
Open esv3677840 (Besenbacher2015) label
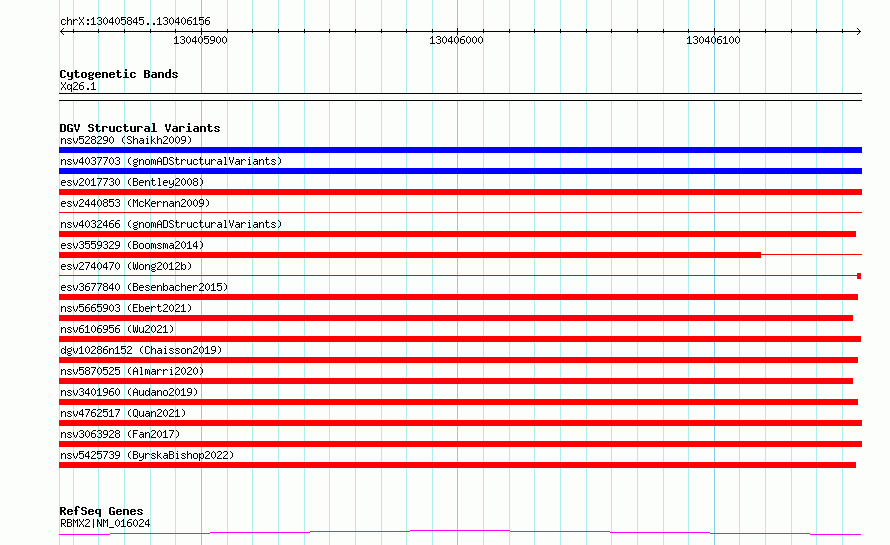[144, 287]
